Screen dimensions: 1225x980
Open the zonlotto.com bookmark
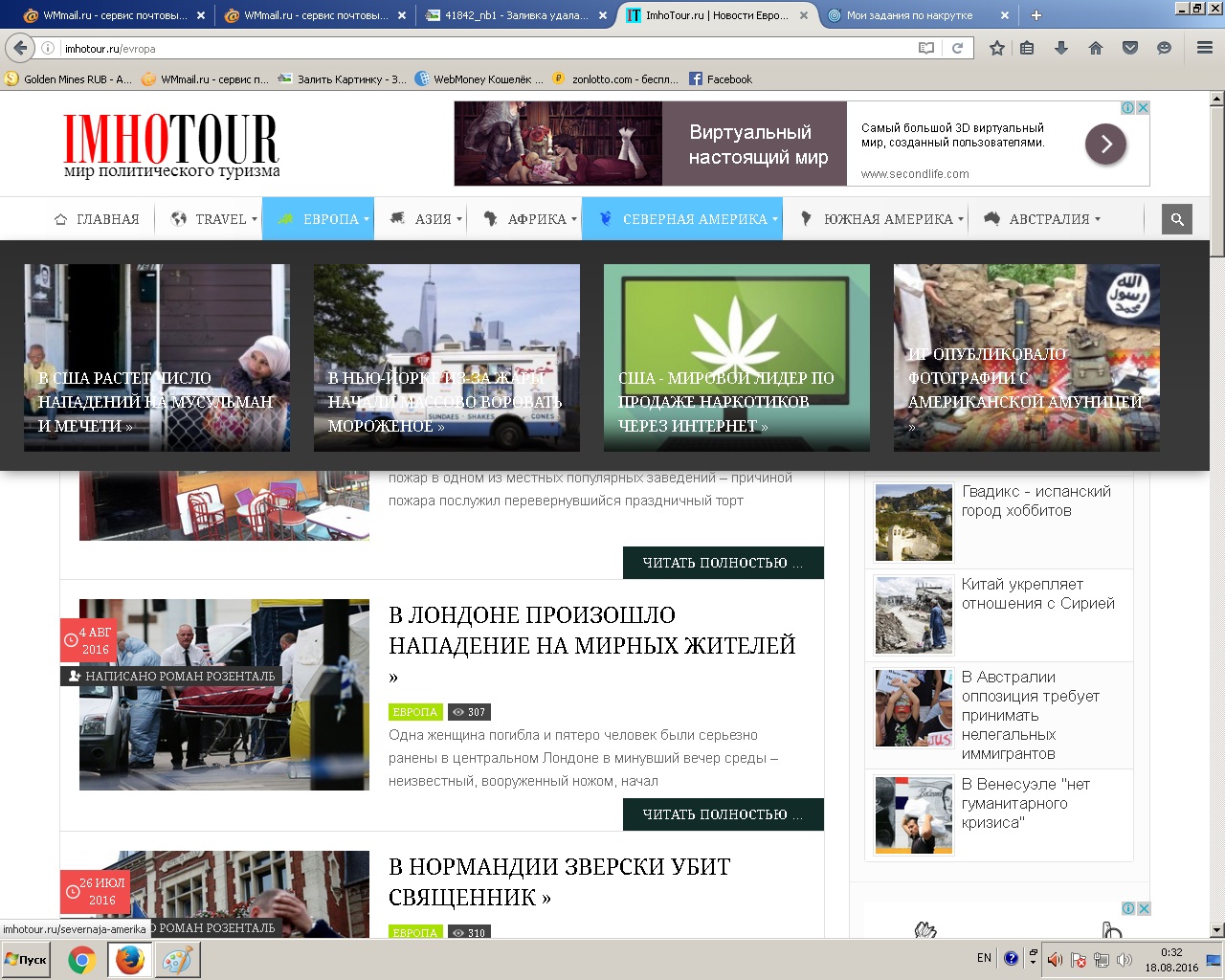click(x=616, y=79)
